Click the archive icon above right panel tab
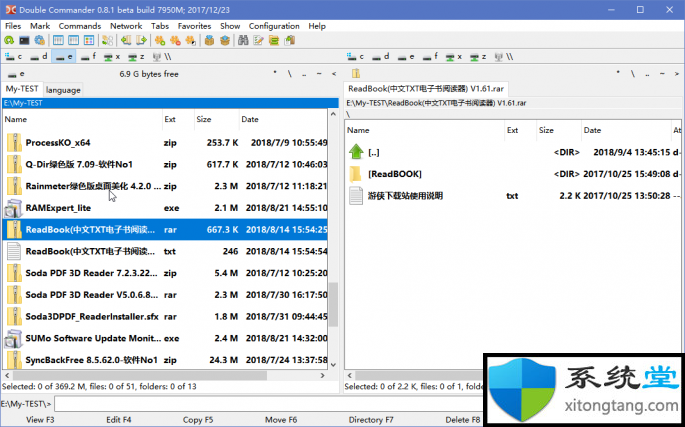 pyautogui.click(x=356, y=73)
